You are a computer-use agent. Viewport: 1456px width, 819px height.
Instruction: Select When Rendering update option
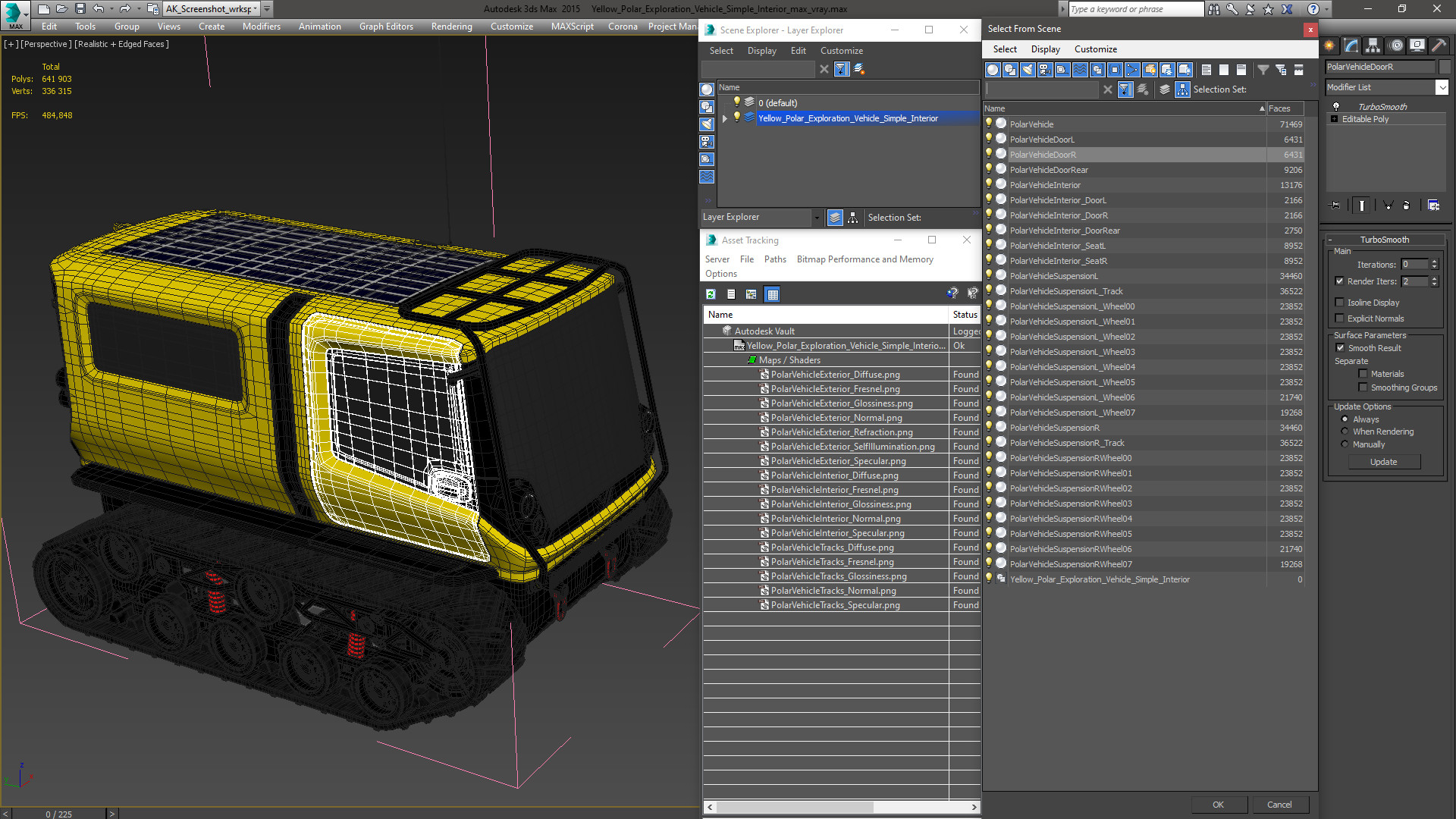[x=1345, y=431]
